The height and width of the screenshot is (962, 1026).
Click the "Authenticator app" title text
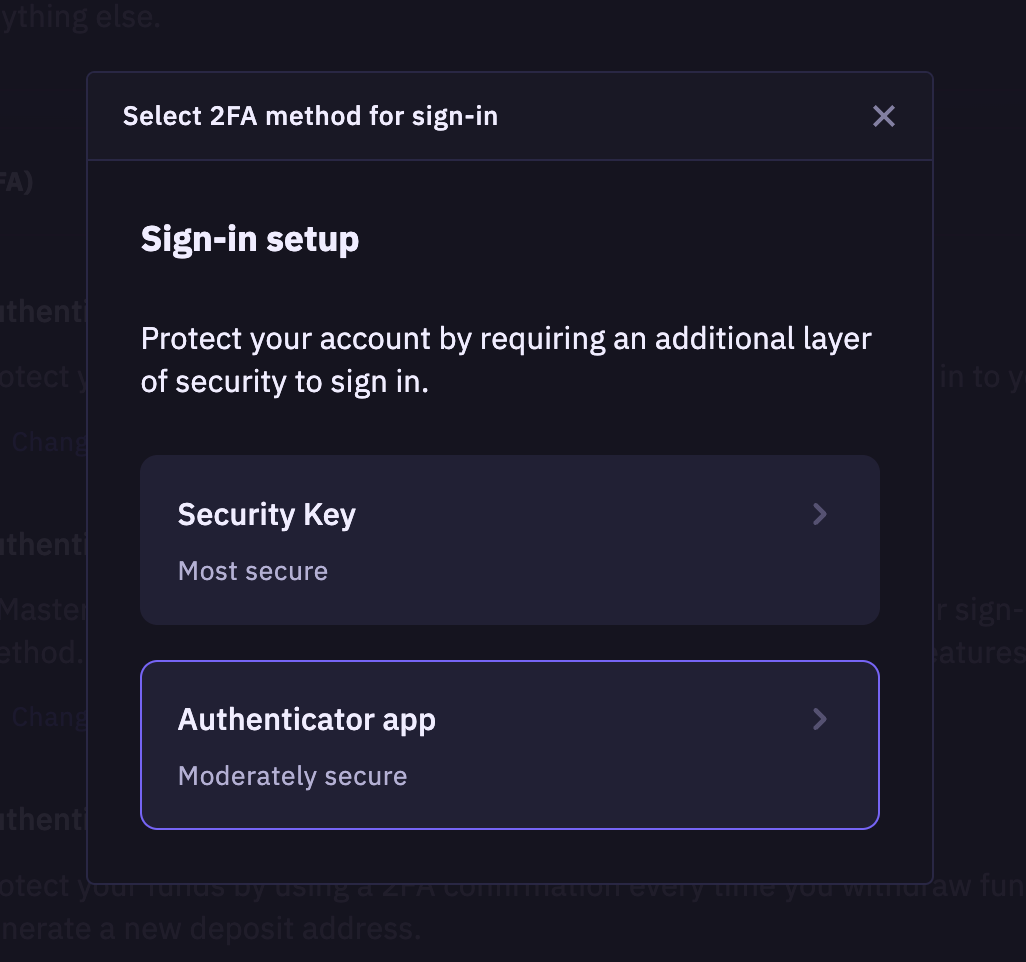306,719
